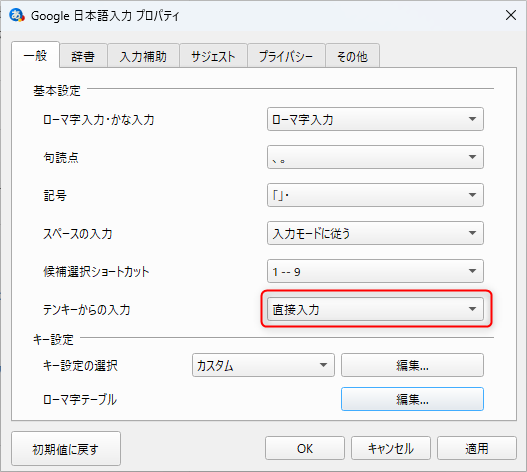Viewport: 527px width, 472px height.
Task: Open the 記号 dropdown
Action: (375, 195)
